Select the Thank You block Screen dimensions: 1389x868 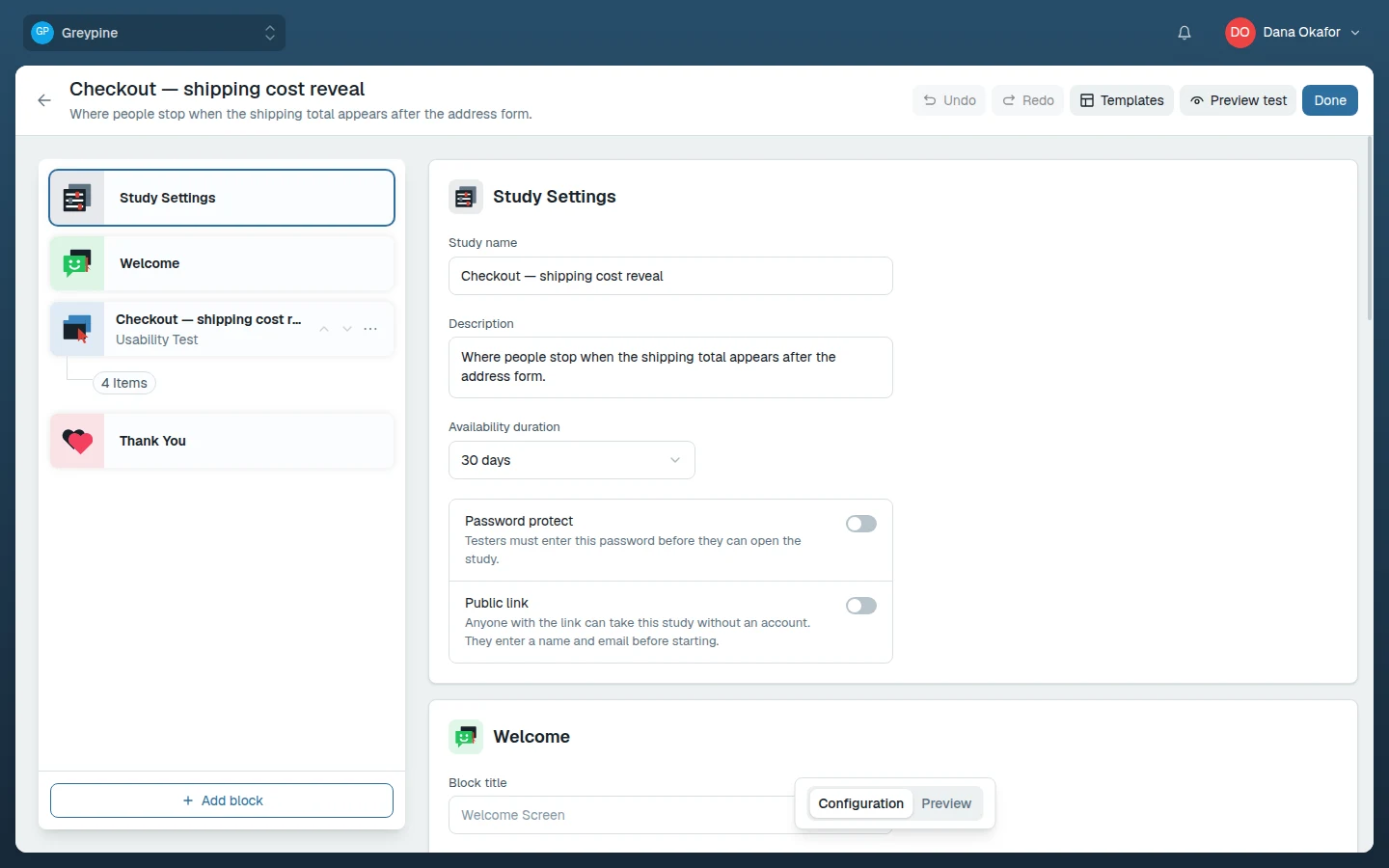point(222,441)
